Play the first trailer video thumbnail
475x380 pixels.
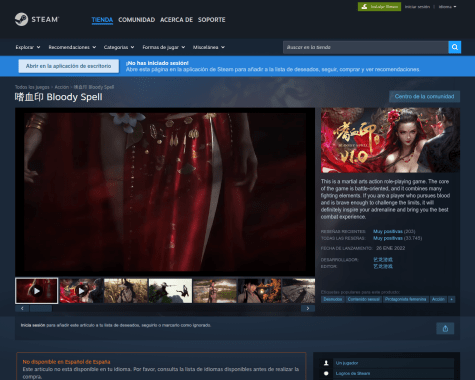click(37, 291)
